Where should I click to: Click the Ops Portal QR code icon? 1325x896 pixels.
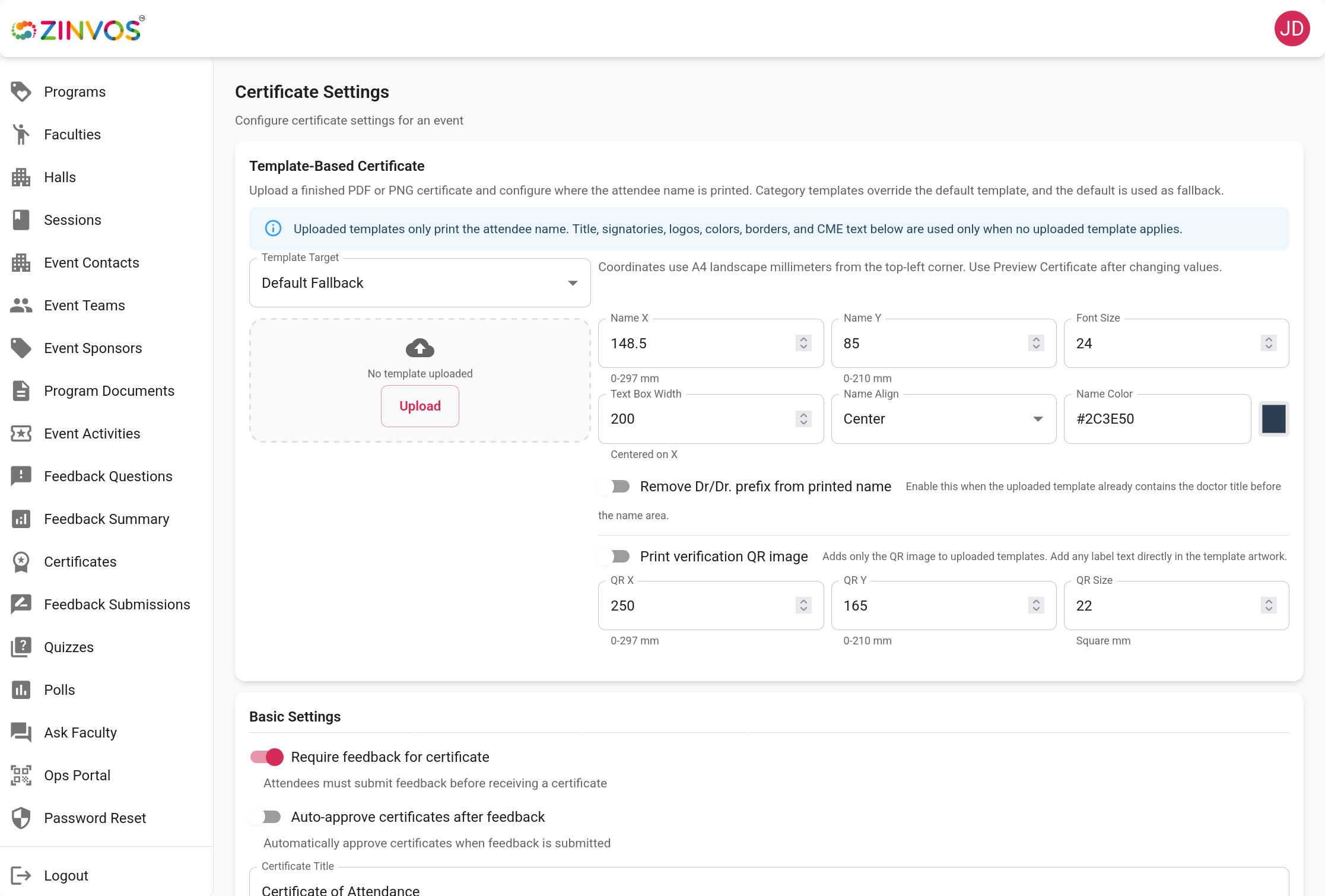pyautogui.click(x=21, y=776)
